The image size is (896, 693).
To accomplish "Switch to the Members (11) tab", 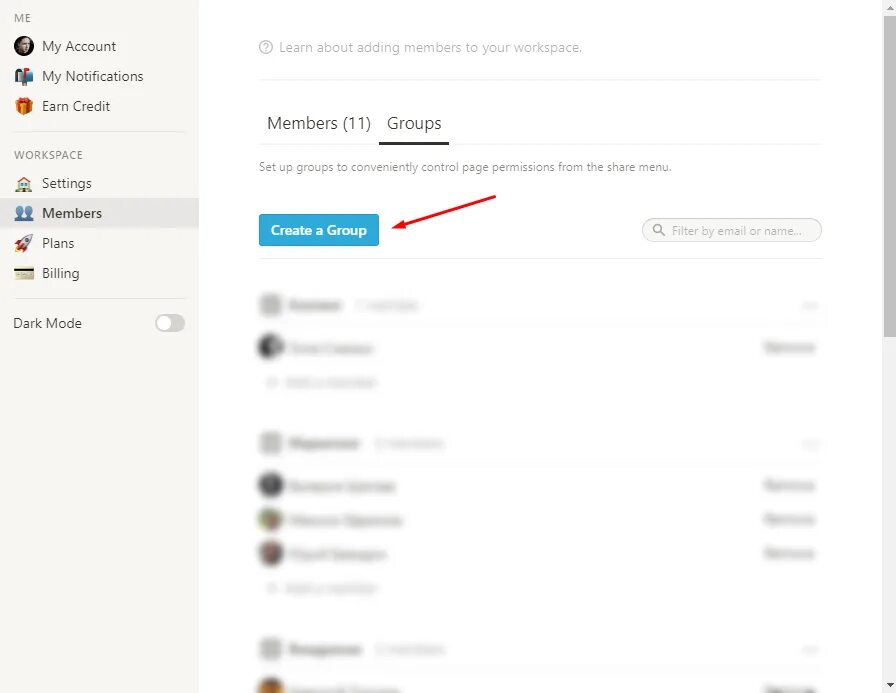I will click(x=319, y=123).
